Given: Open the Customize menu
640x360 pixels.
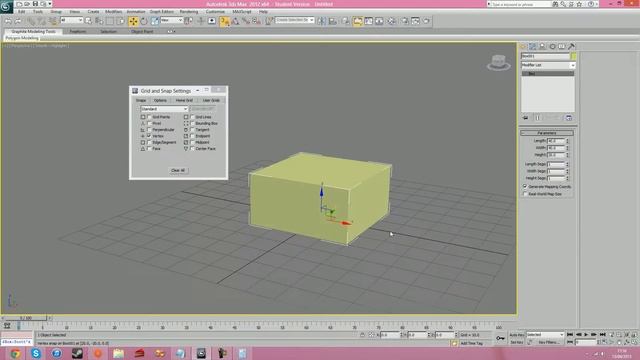Looking at the screenshot, I should click(215, 12).
